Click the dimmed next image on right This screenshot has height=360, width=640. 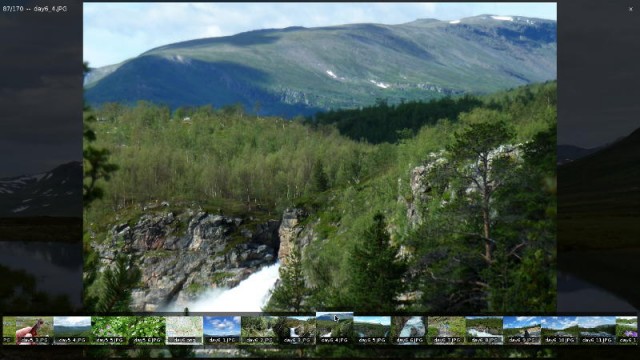coord(598,163)
